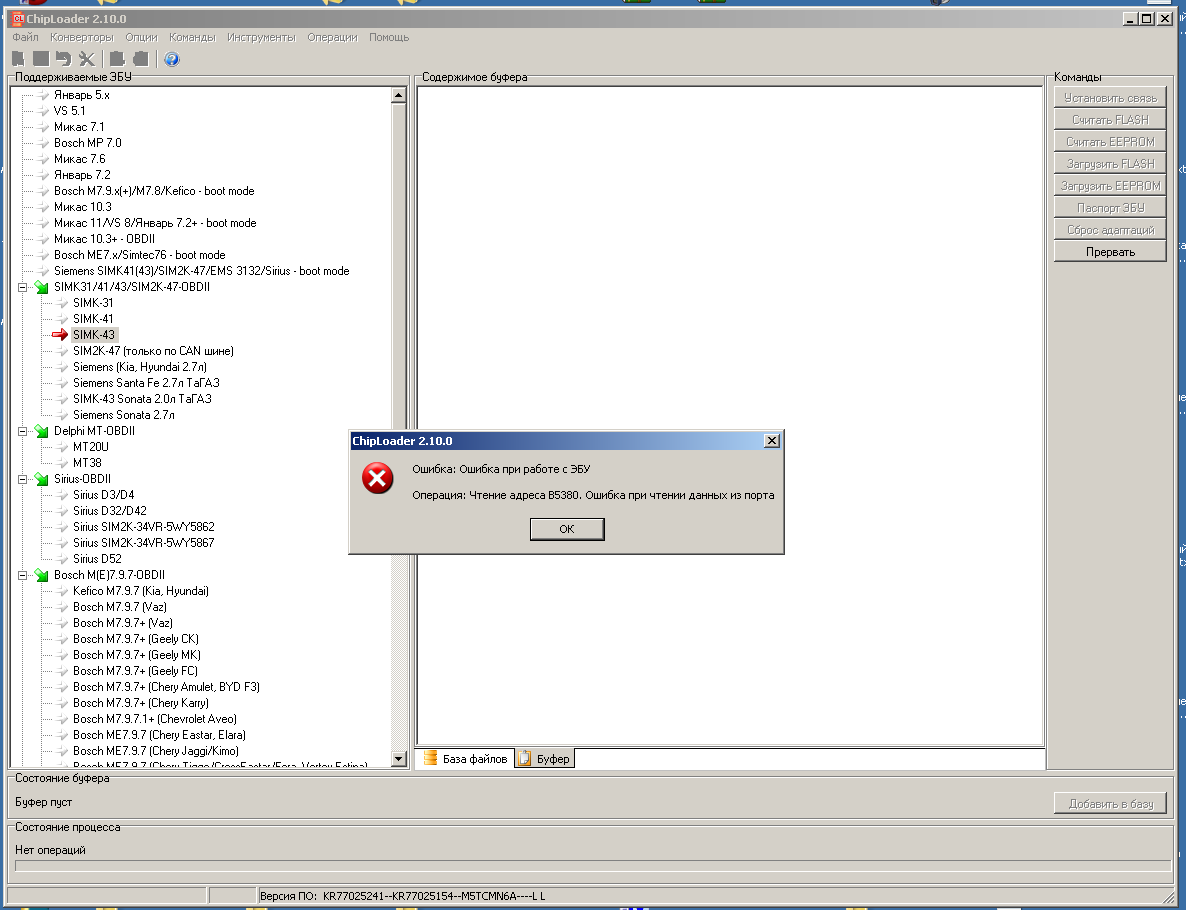The height and width of the screenshot is (910, 1186).
Task: Click the undo arrow toolbar icon
Action: 63,59
